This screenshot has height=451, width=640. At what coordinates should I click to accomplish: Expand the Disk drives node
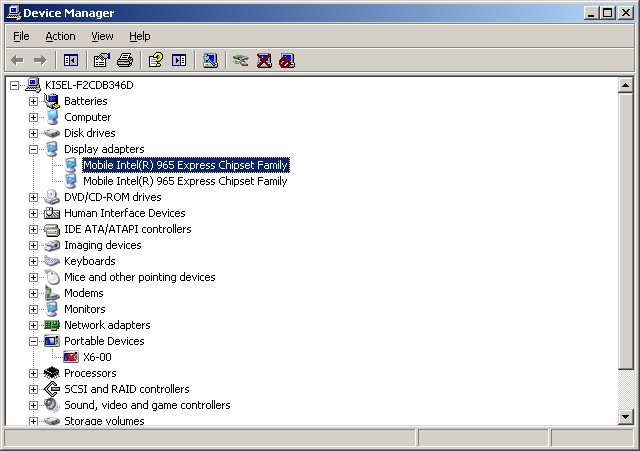(33, 133)
